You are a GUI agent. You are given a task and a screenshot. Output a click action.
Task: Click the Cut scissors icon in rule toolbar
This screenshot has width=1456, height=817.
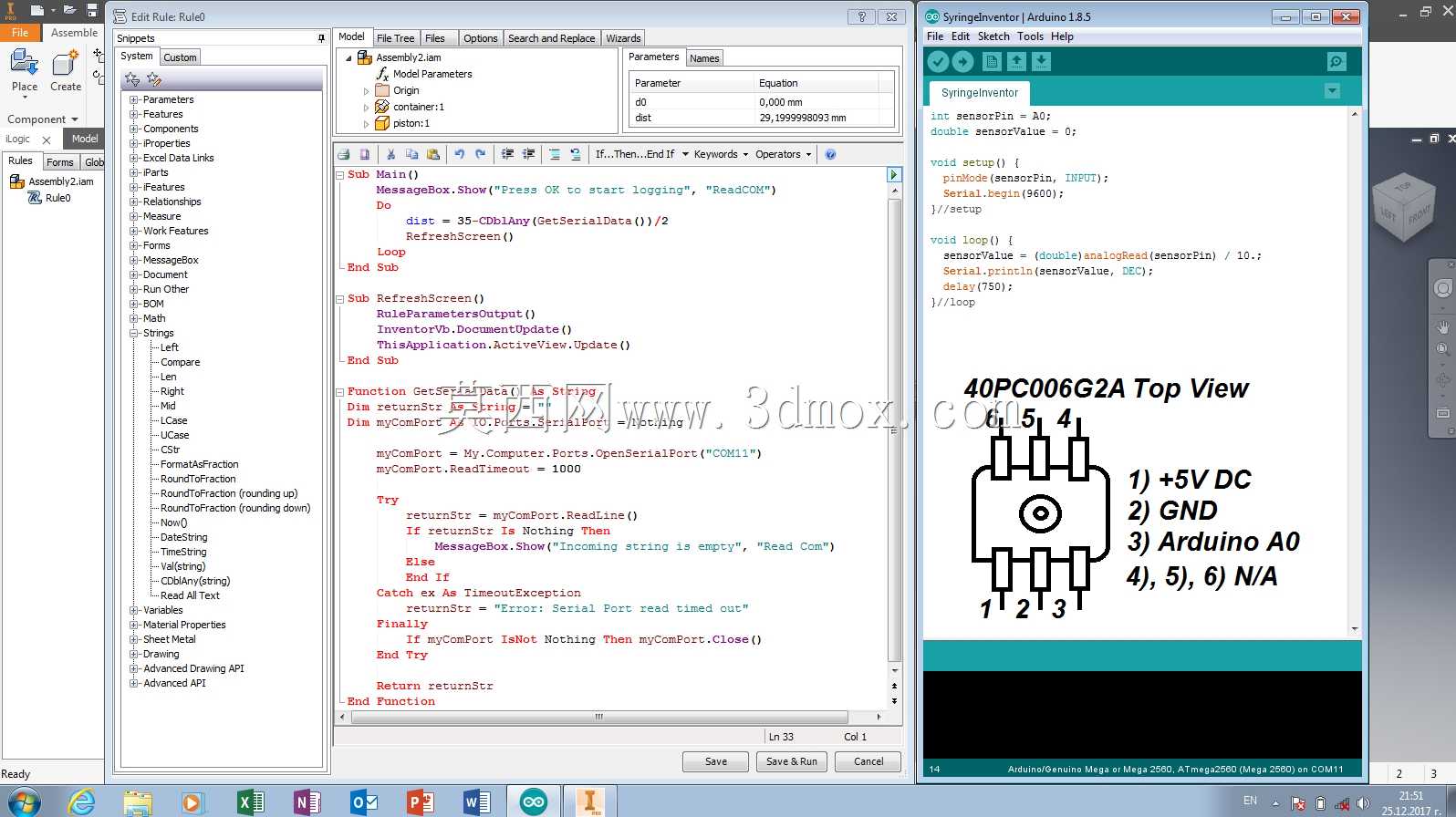(x=390, y=154)
